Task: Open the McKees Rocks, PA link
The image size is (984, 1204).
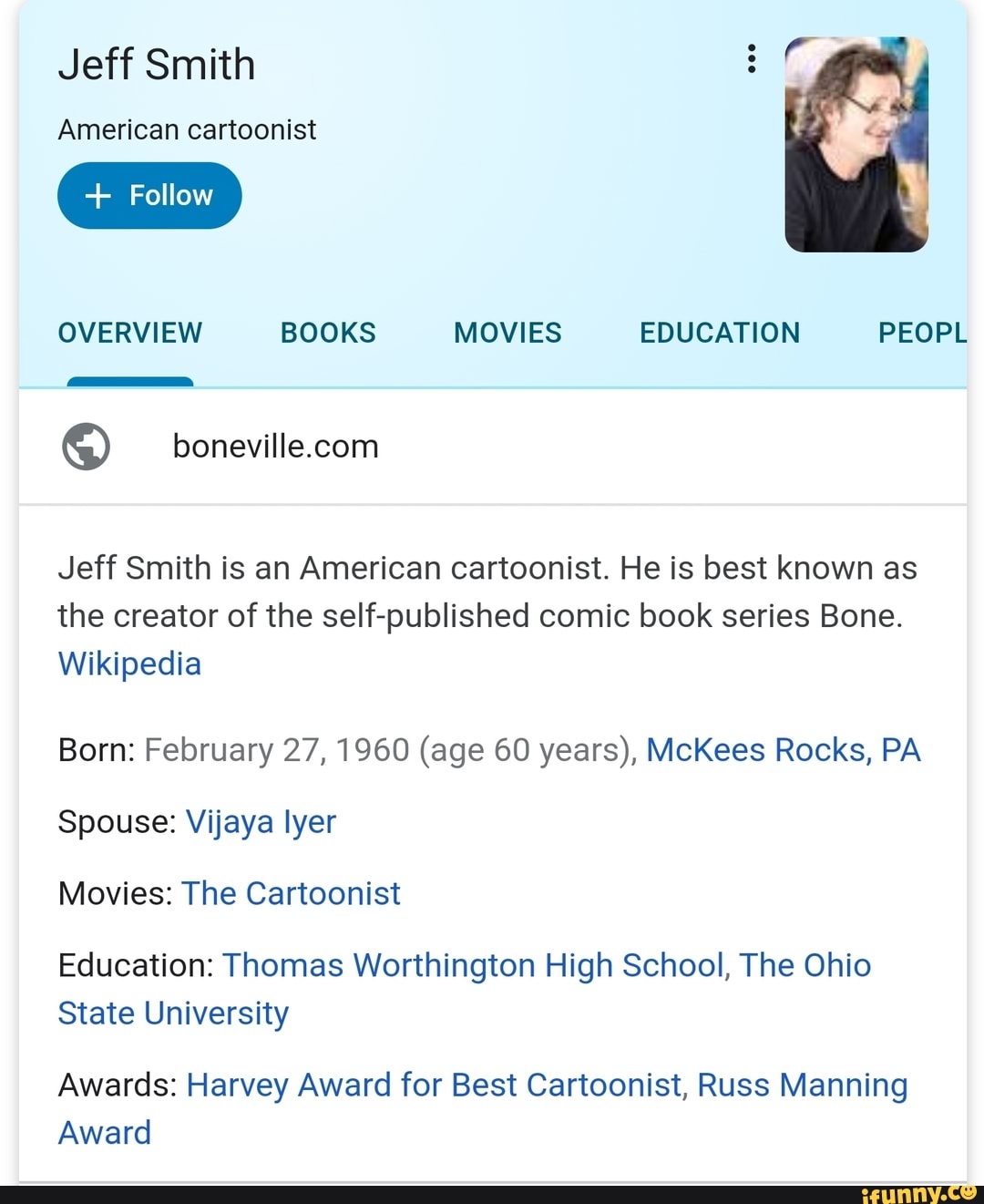Action: pyautogui.click(x=783, y=749)
